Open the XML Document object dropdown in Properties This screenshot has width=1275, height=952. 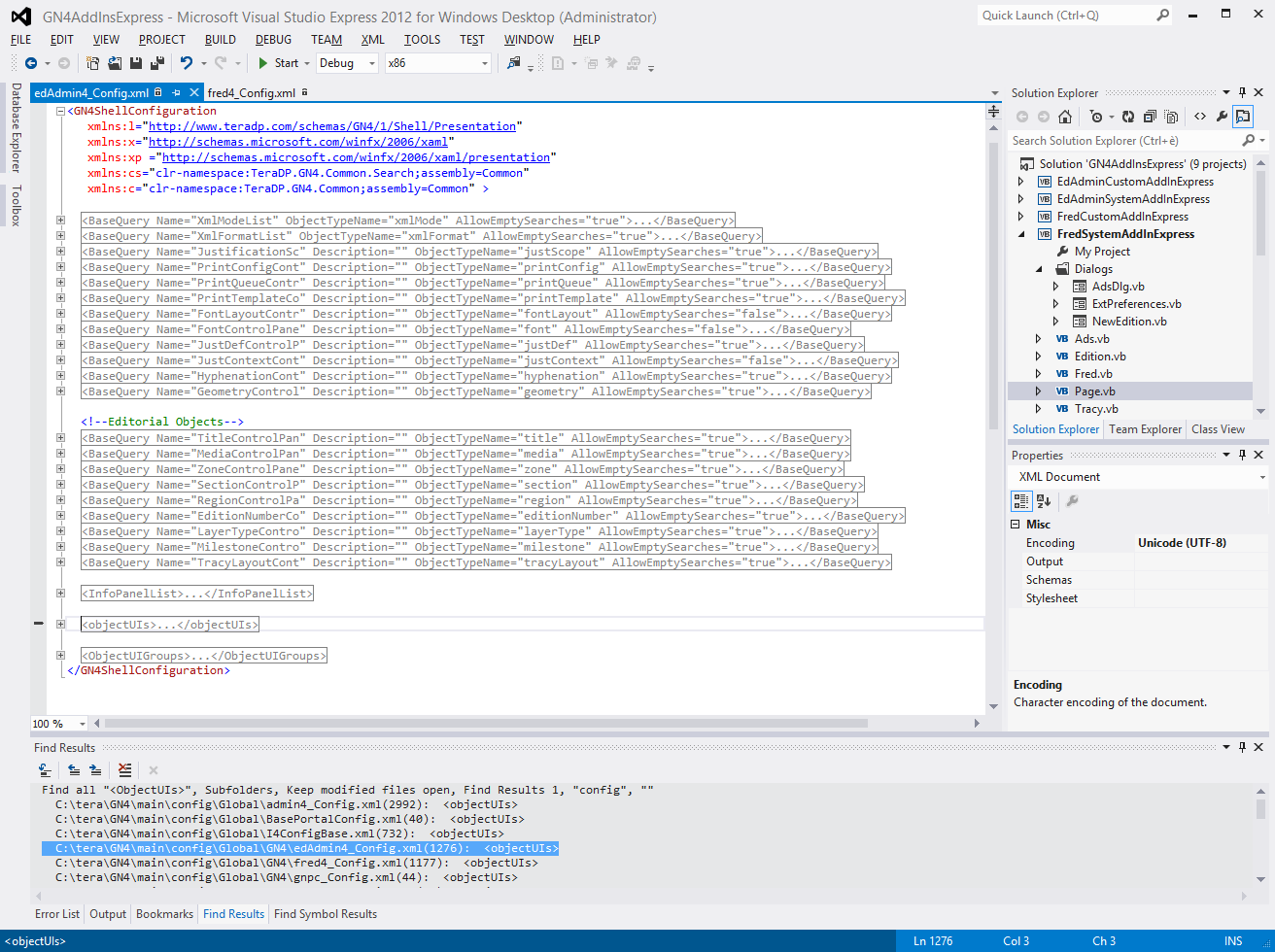tap(1262, 477)
